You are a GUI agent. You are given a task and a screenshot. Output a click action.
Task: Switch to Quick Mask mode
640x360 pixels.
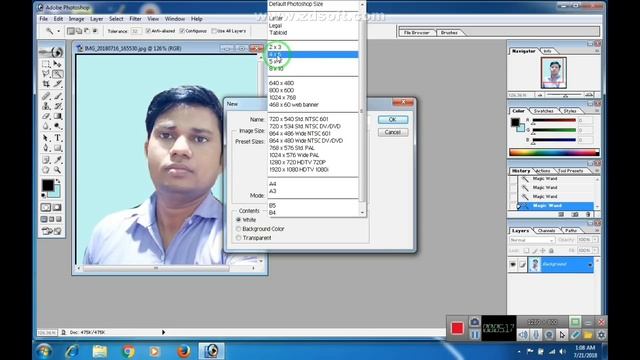[57, 207]
